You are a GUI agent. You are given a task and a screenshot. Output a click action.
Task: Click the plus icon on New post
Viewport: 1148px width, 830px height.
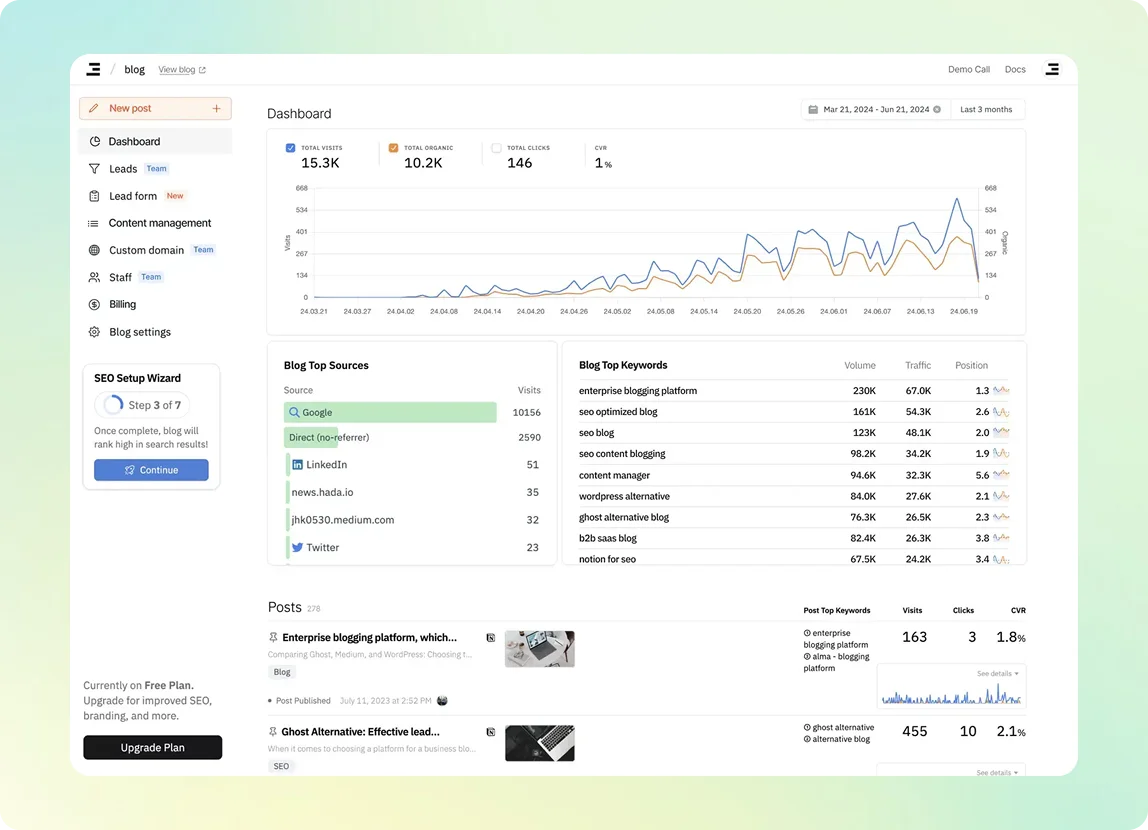tap(217, 108)
